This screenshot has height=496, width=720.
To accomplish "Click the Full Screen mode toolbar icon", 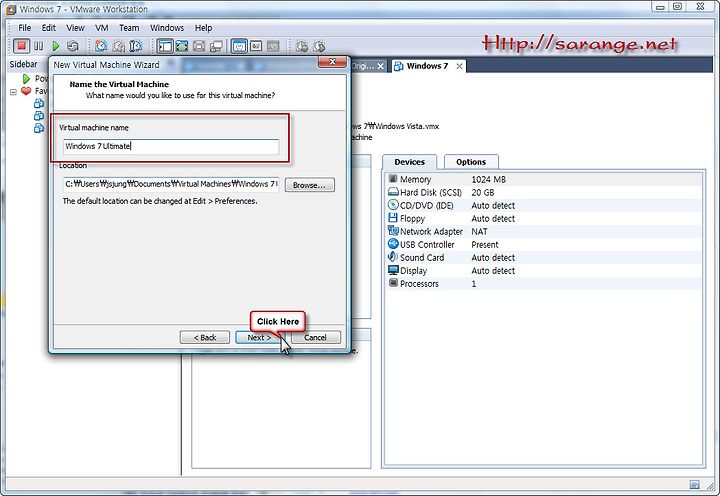I will (x=199, y=46).
